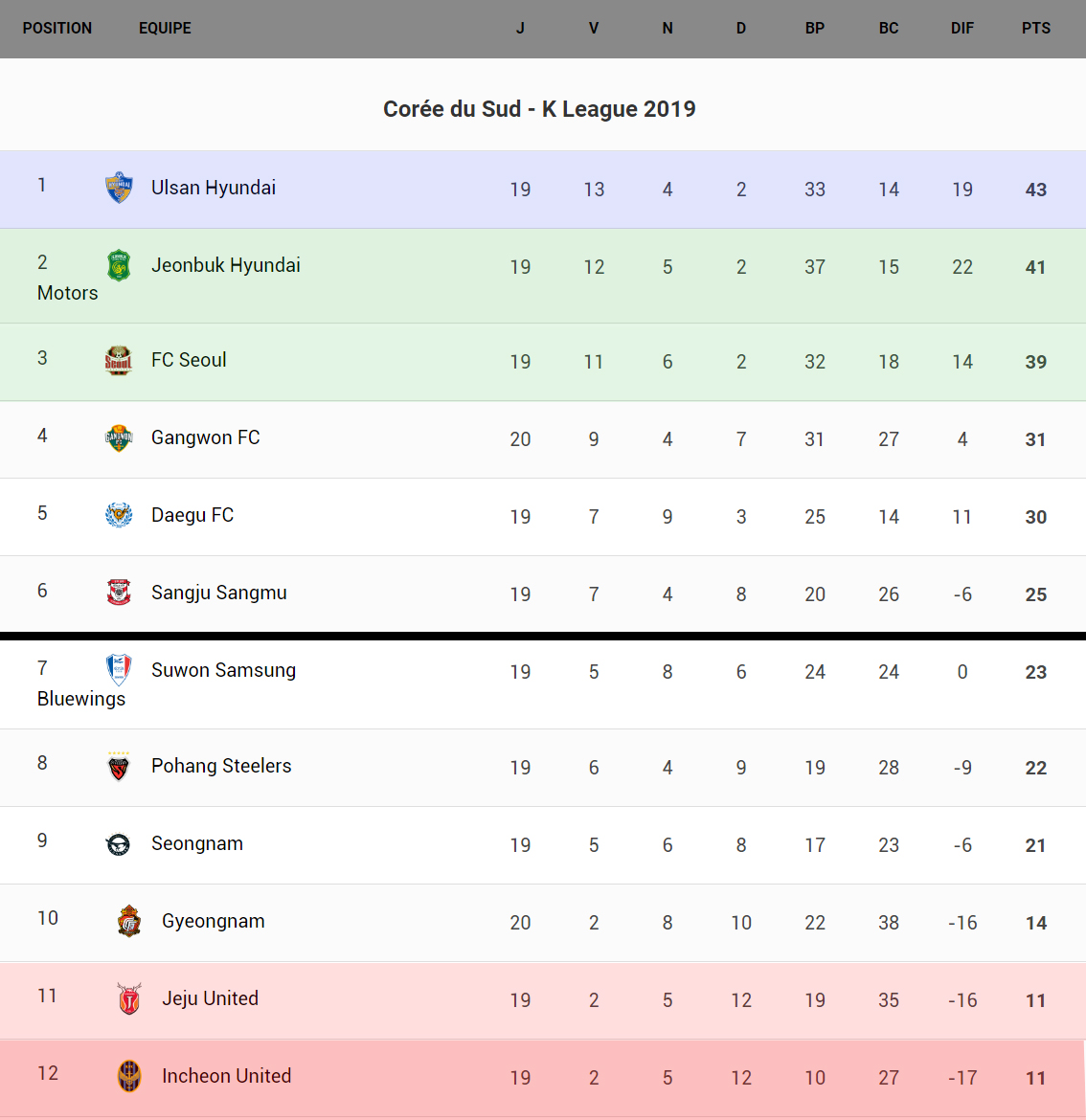Click the Gyeongnam team crest

point(129,921)
